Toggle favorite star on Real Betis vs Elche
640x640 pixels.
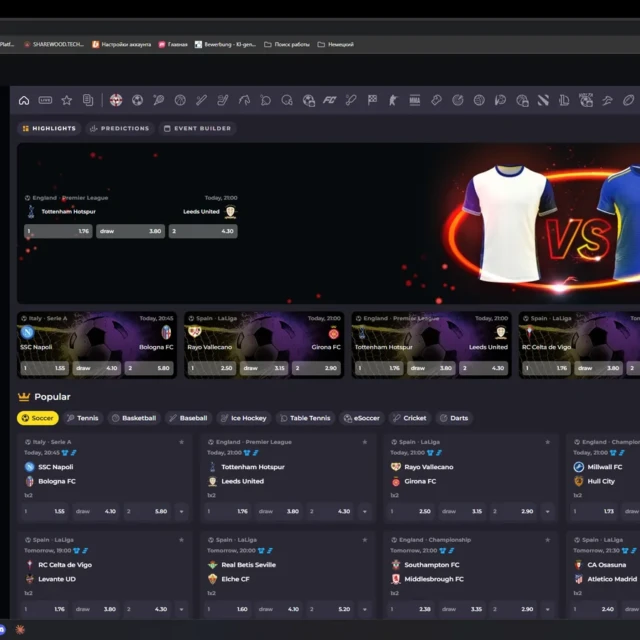[x=365, y=540]
